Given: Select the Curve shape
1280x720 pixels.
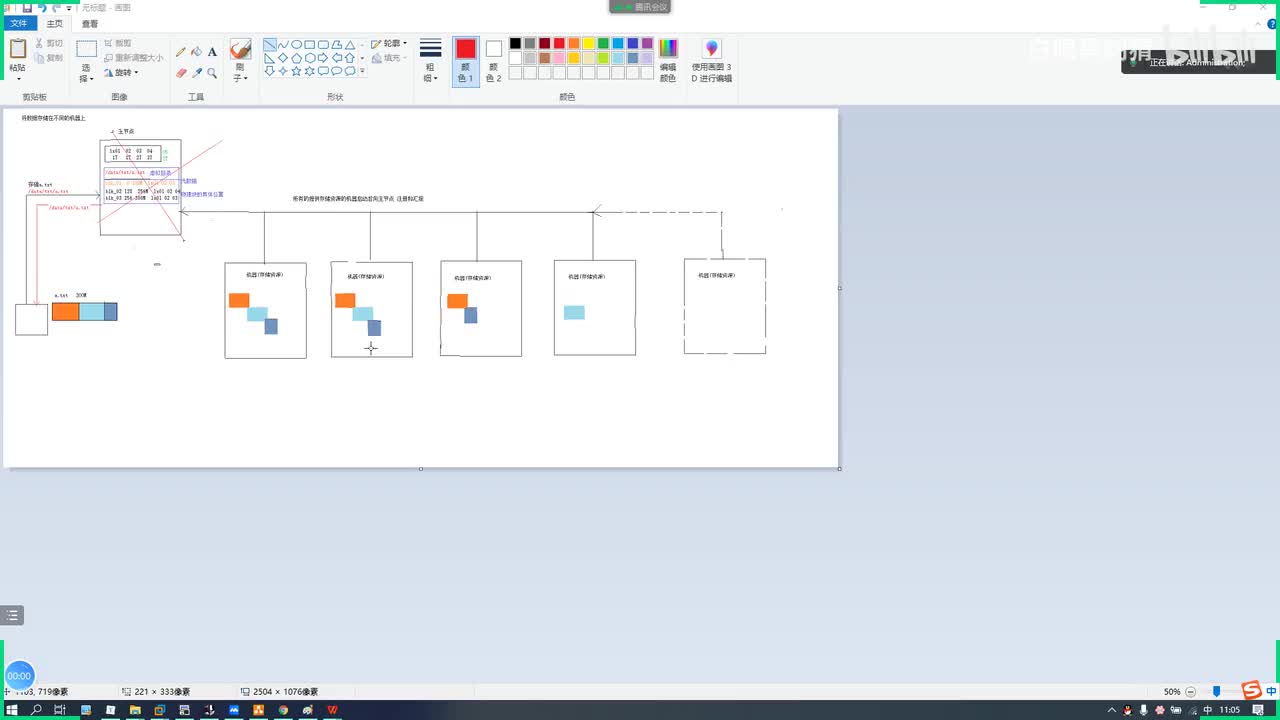Looking at the screenshot, I should [283, 45].
